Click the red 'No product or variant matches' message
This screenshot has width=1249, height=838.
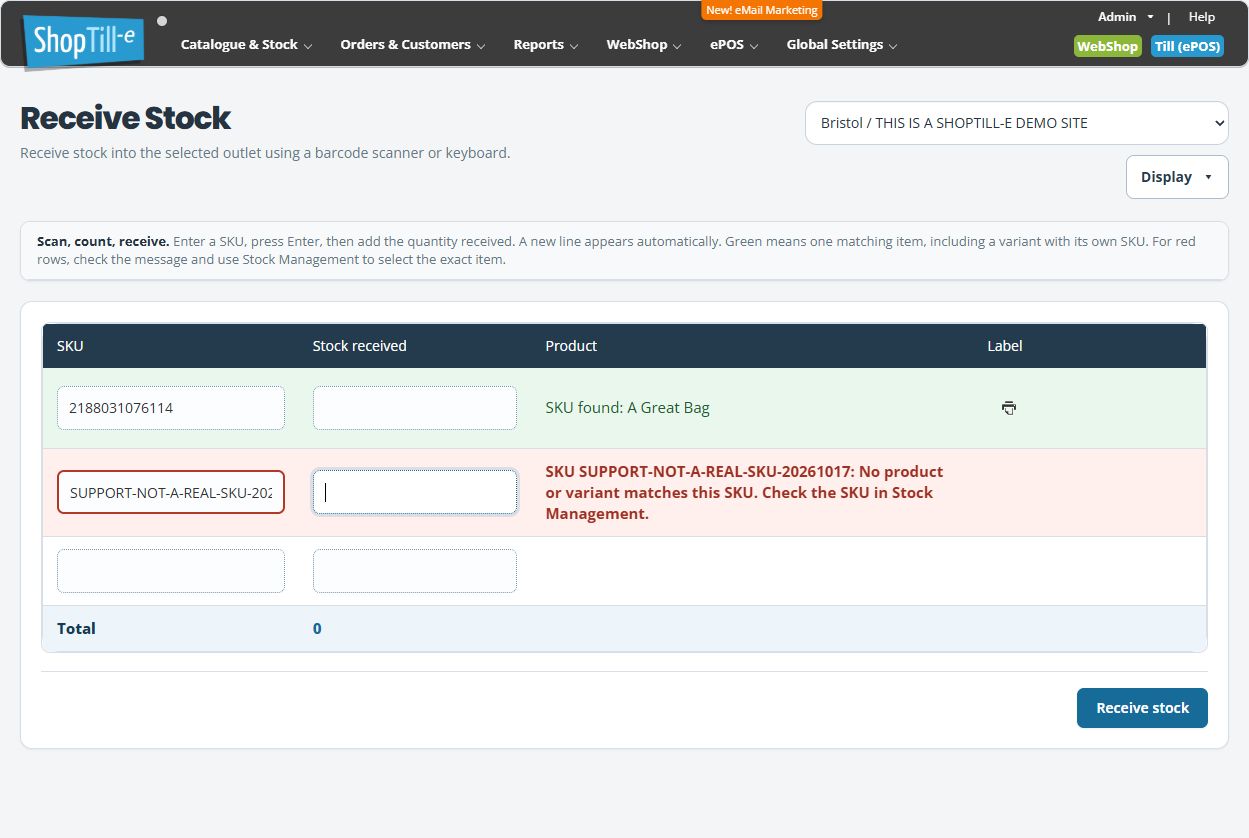744,492
